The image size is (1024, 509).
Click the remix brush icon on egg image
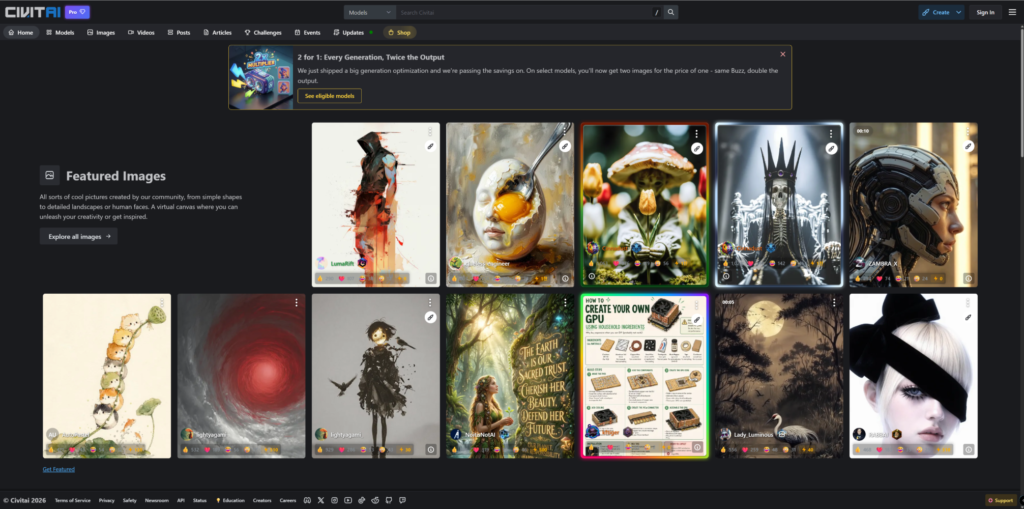coord(565,146)
